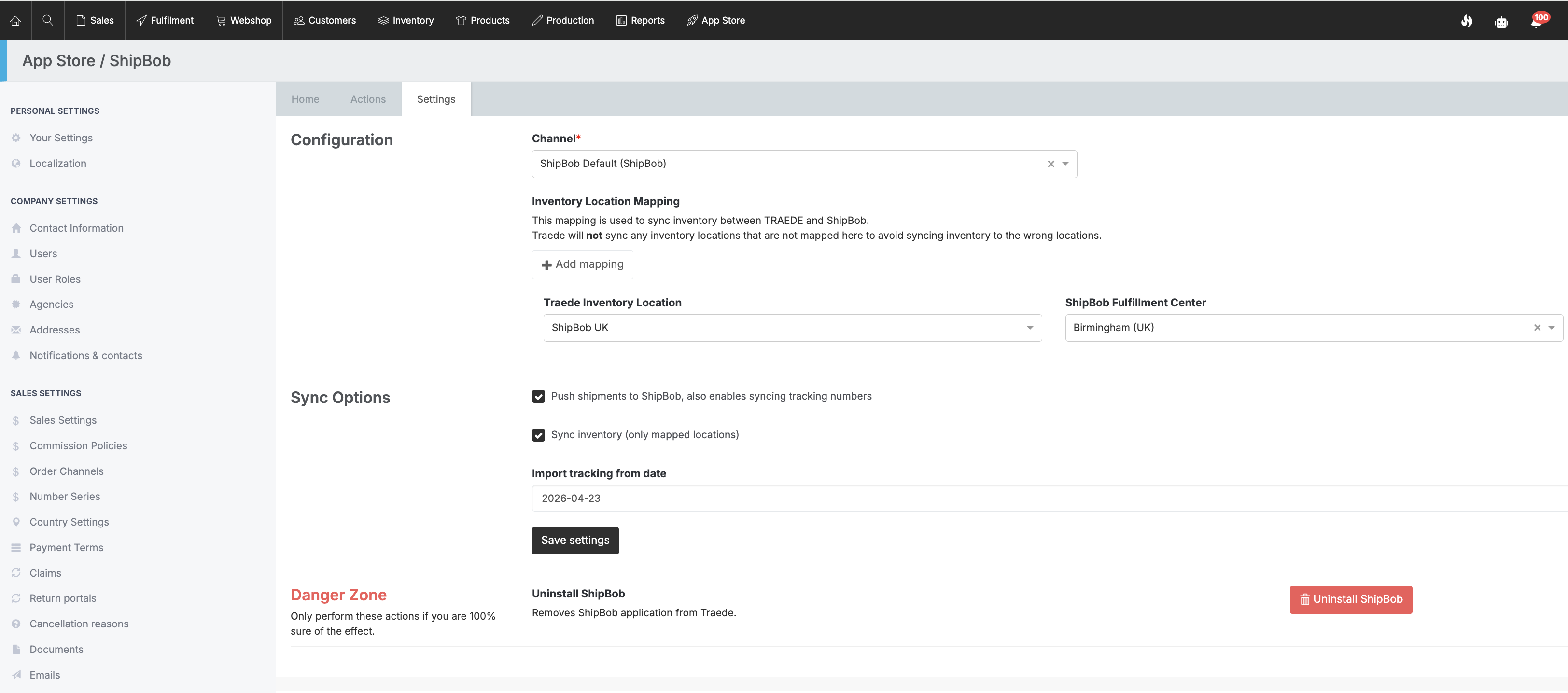1568x693 pixels.
Task: Open Country Settings link
Action: pos(70,522)
